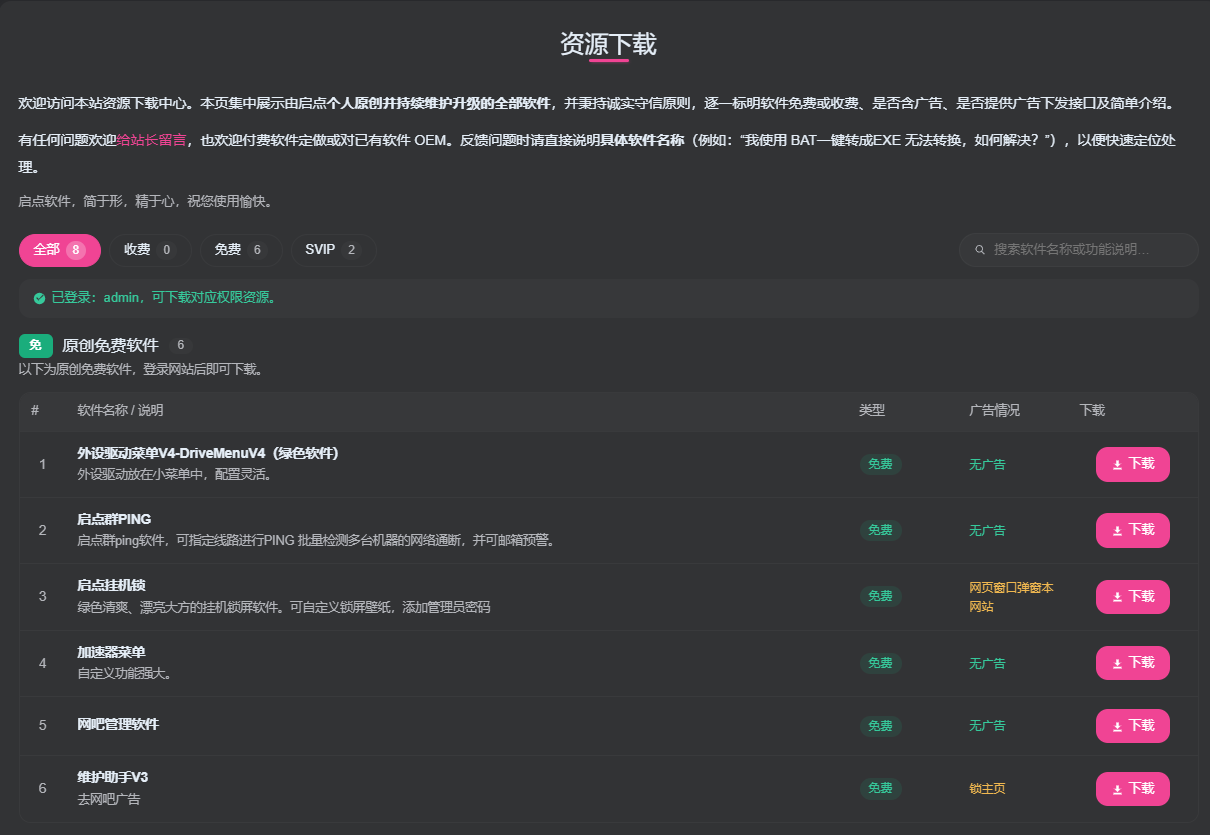Click the 去网吧广告 description text

click(x=109, y=799)
